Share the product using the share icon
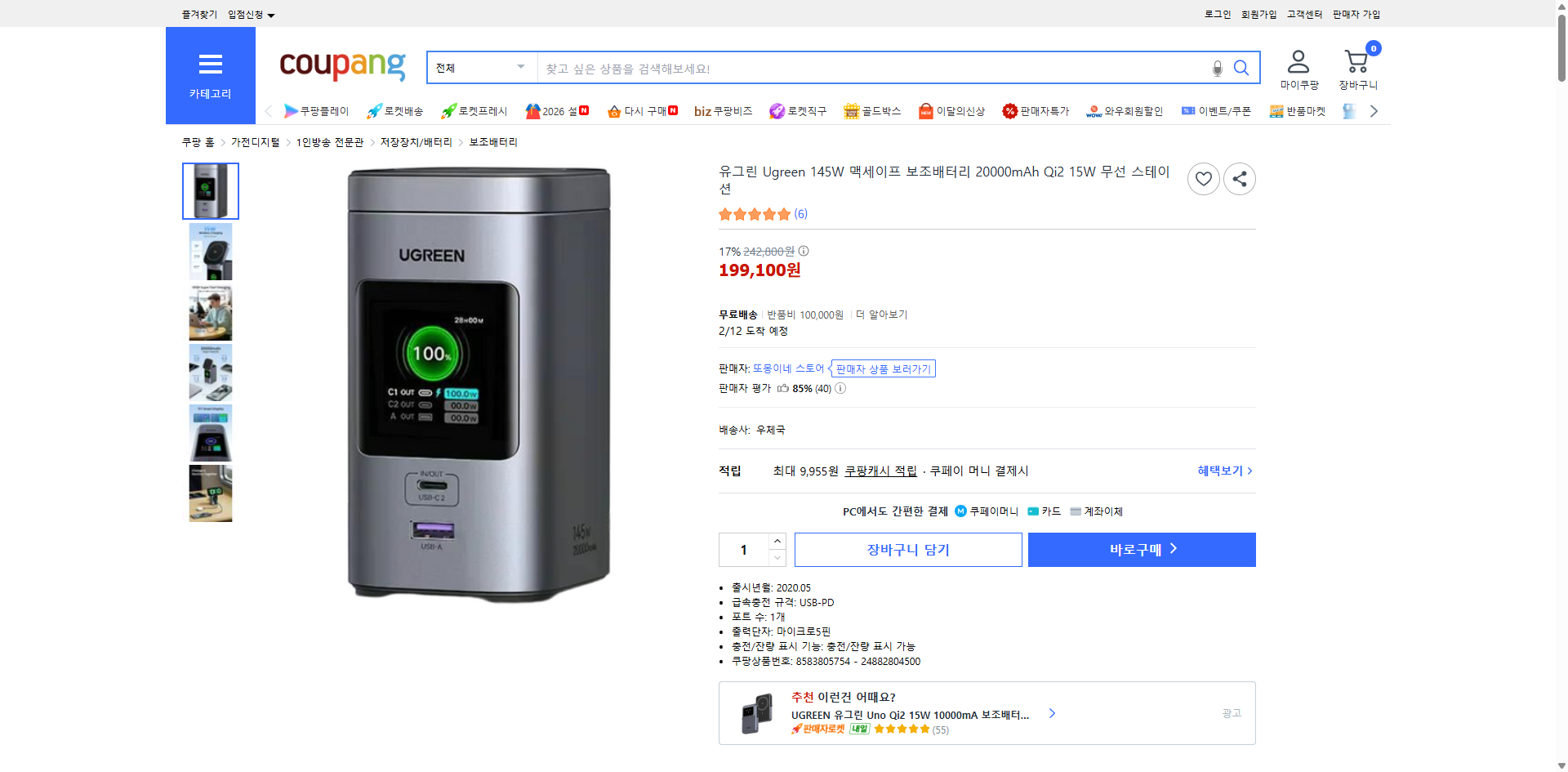 click(x=1239, y=178)
